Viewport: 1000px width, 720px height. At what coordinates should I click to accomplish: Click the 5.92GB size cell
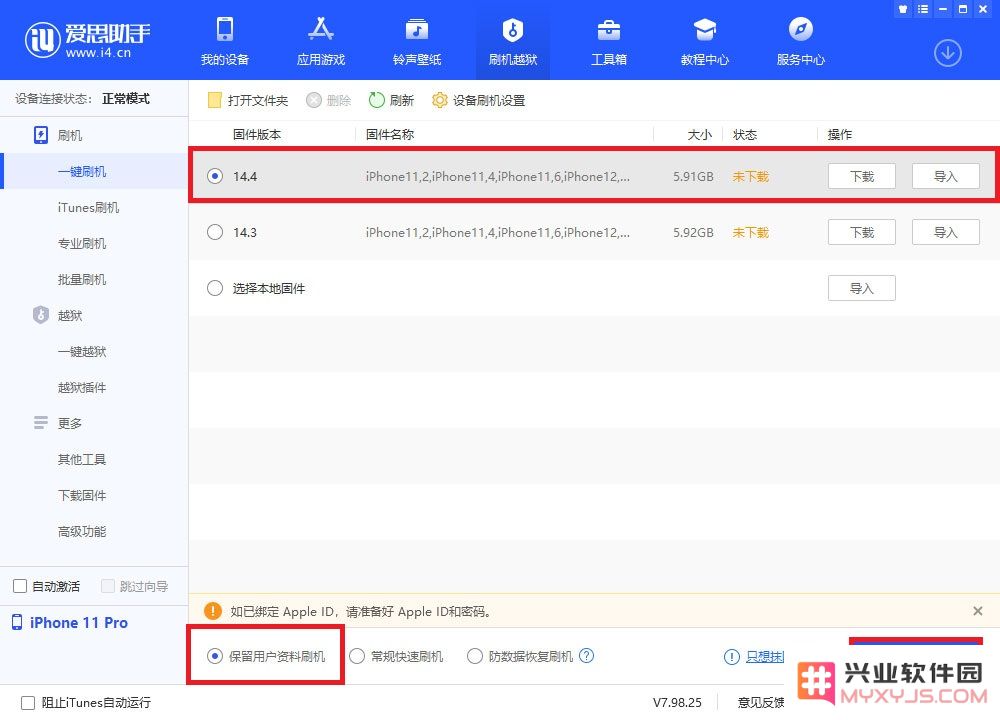point(693,233)
